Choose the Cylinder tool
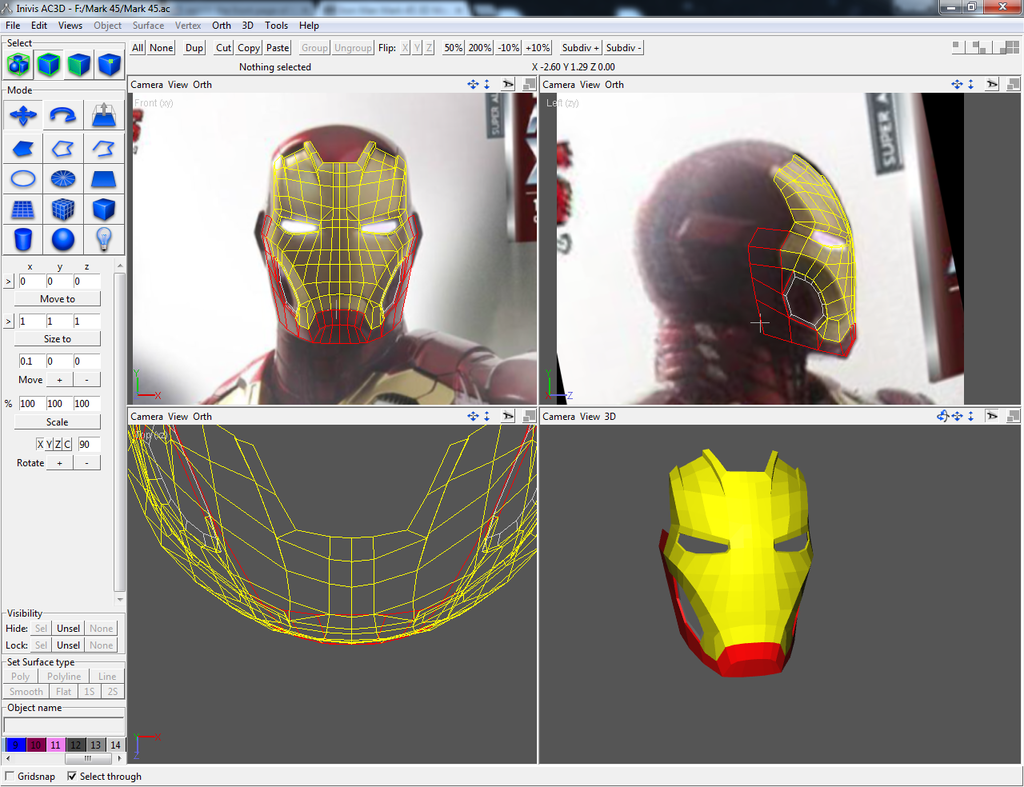Image resolution: width=1024 pixels, height=787 pixels. 23,239
